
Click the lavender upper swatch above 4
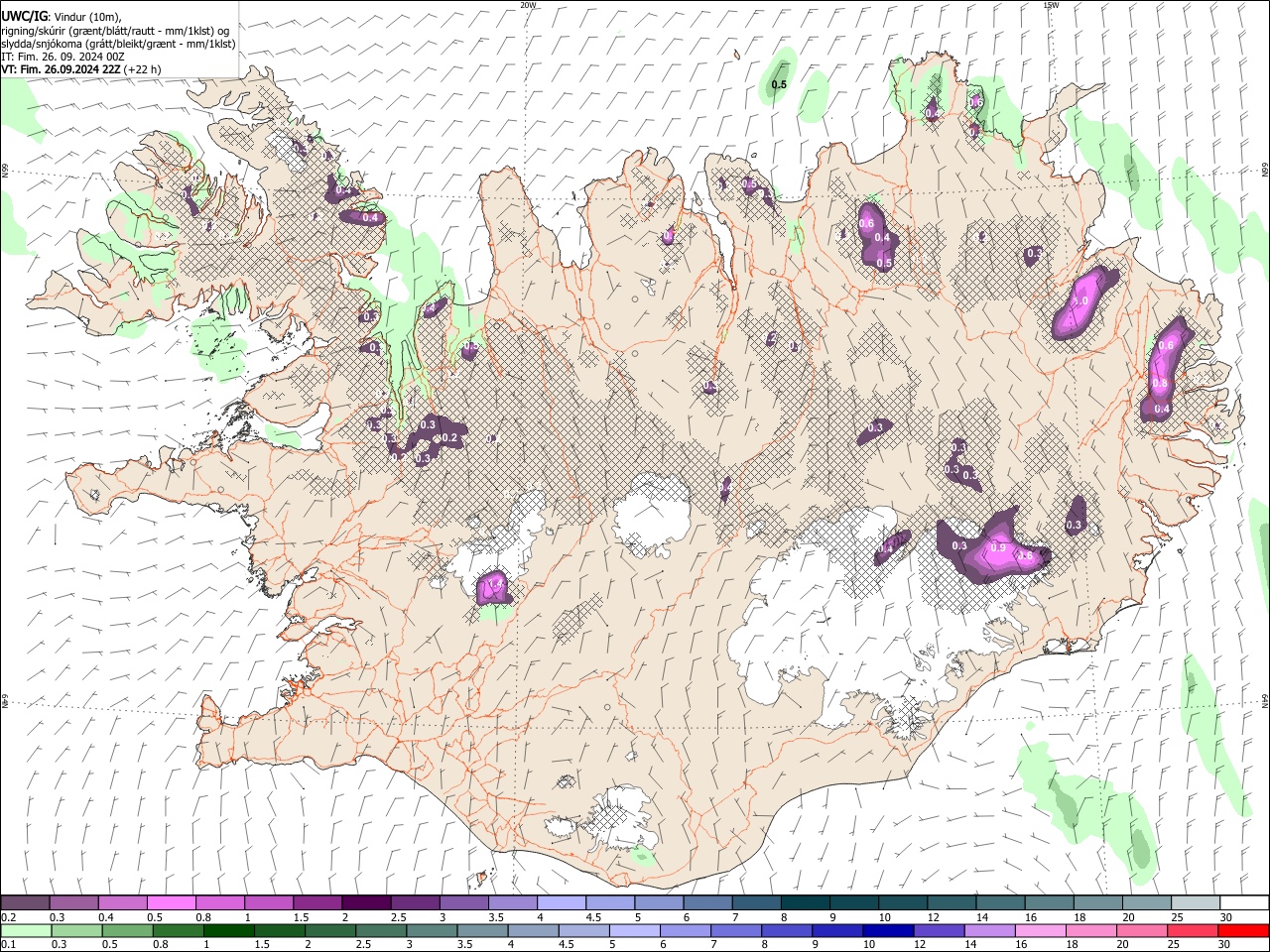pos(561,903)
